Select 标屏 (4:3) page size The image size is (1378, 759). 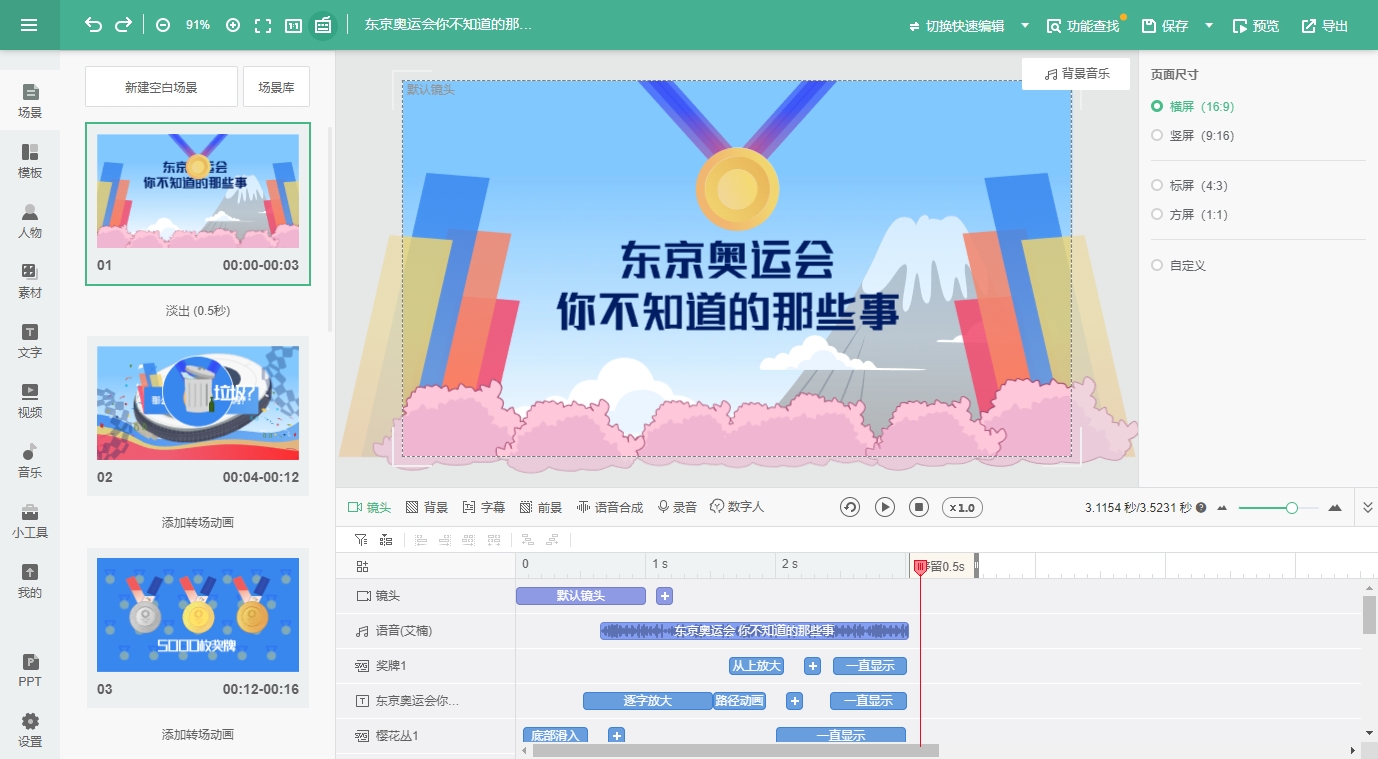point(1189,185)
